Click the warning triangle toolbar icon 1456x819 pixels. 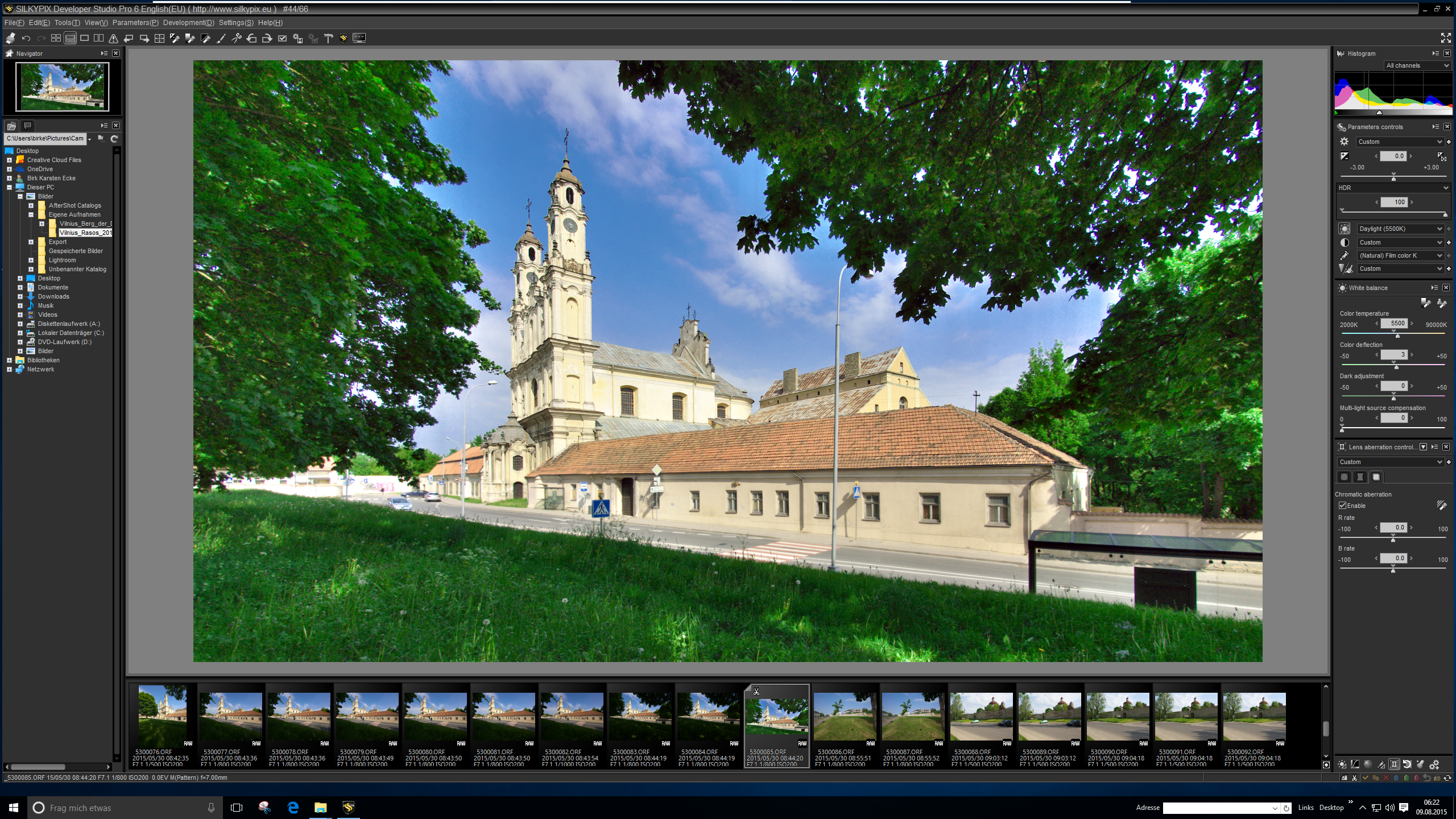tap(113, 38)
